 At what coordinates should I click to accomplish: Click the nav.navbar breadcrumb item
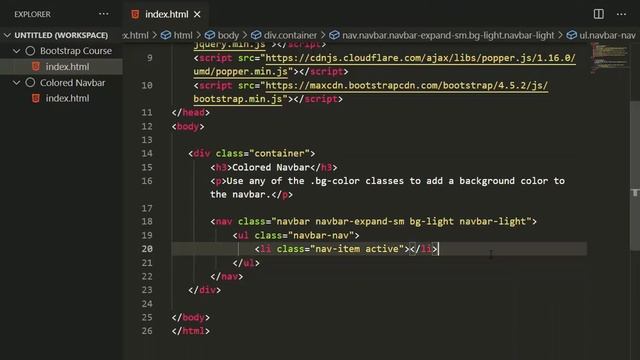point(448,36)
